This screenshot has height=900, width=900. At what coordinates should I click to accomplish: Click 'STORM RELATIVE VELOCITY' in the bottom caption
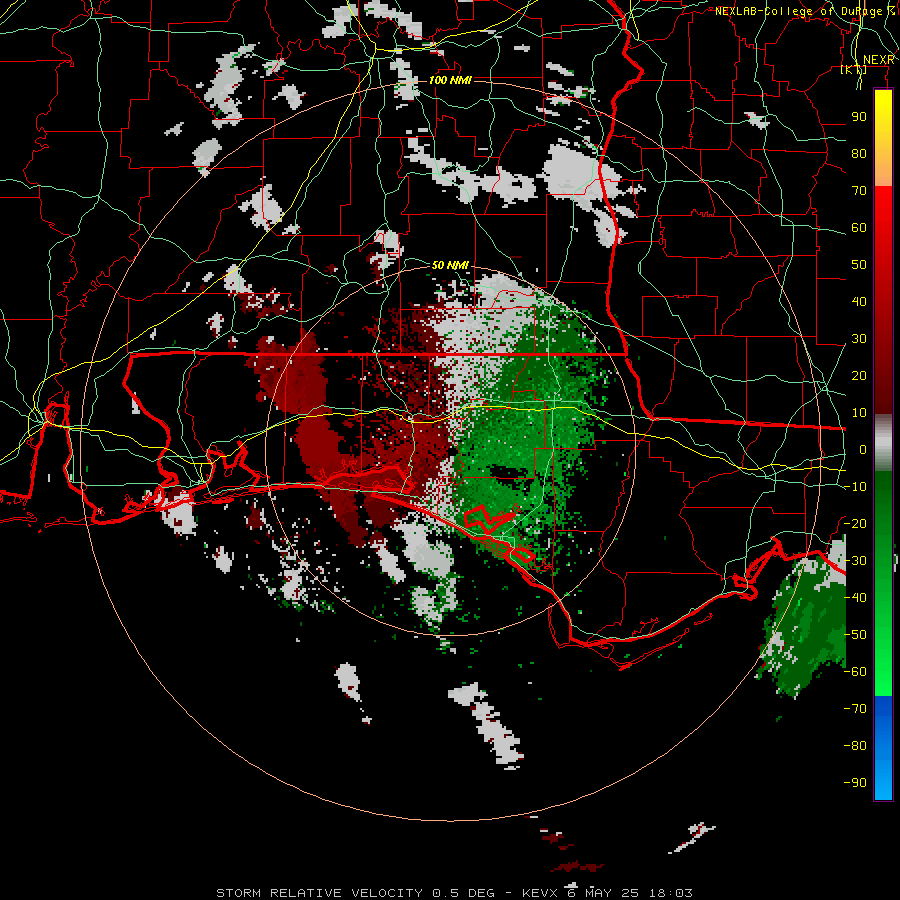point(318,893)
